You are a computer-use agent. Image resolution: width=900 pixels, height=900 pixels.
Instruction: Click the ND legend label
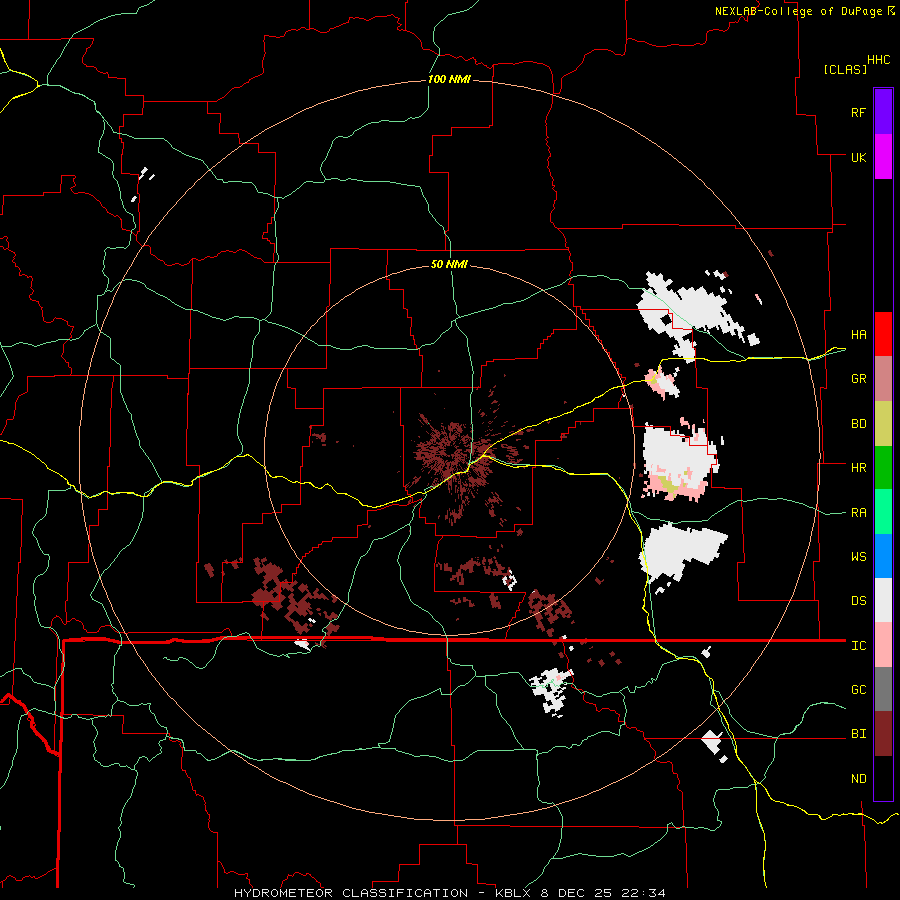tap(858, 778)
